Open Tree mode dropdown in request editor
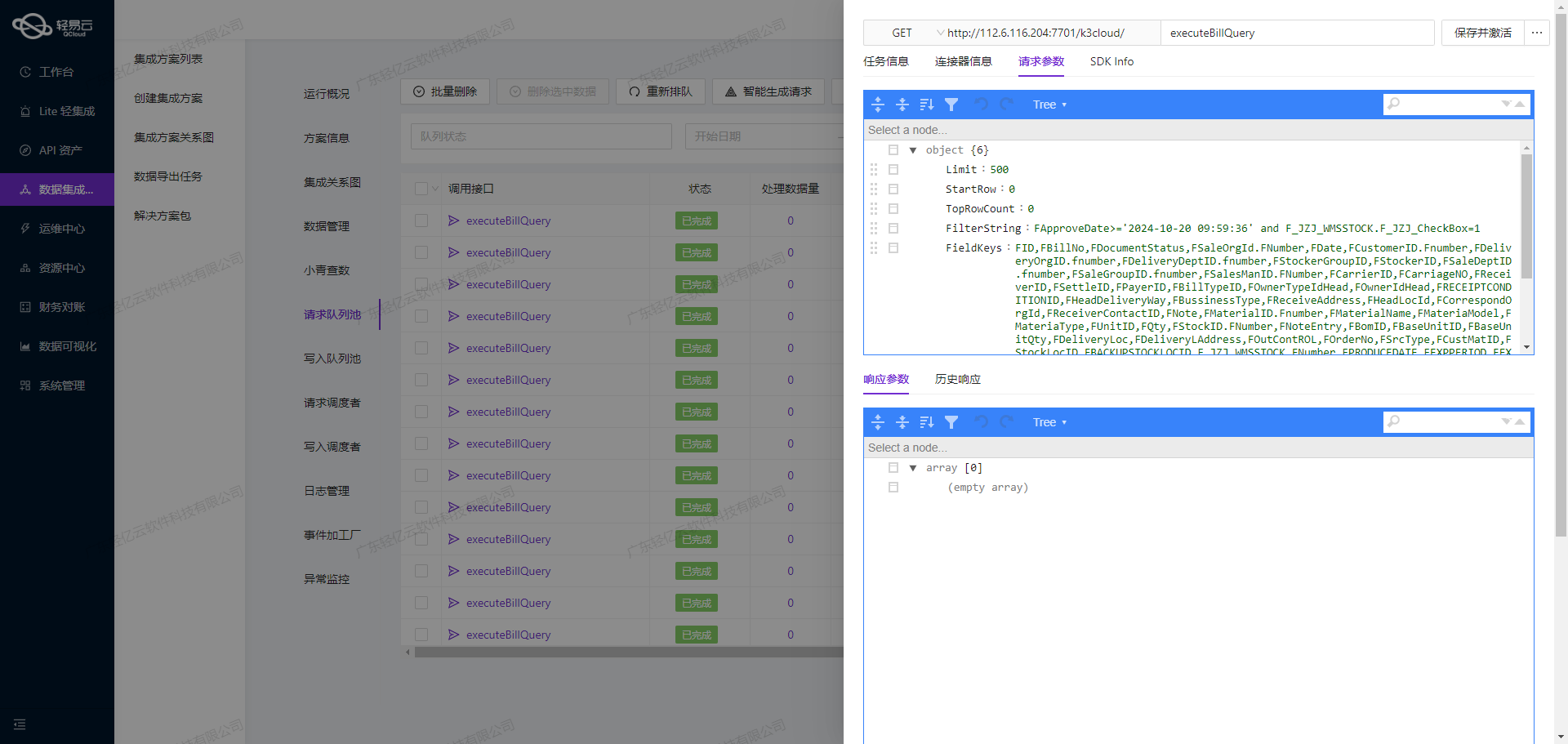The height and width of the screenshot is (744, 1568). [x=1049, y=105]
